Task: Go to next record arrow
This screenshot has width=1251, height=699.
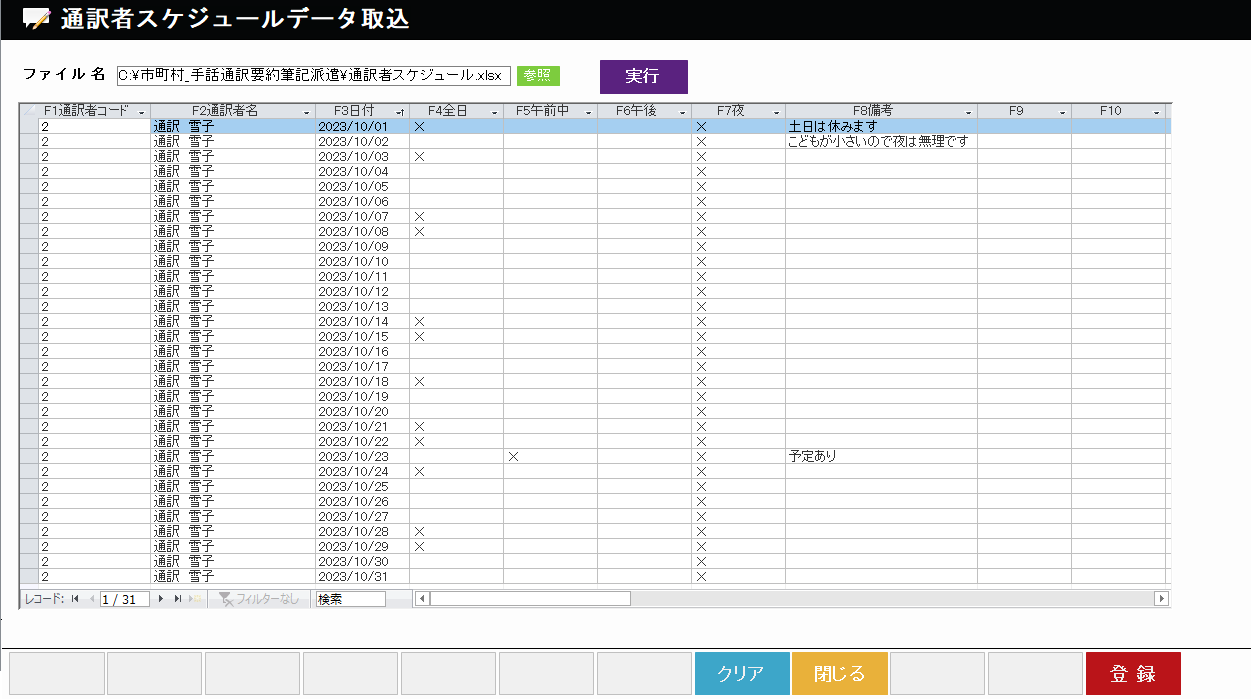Action: pos(160,599)
